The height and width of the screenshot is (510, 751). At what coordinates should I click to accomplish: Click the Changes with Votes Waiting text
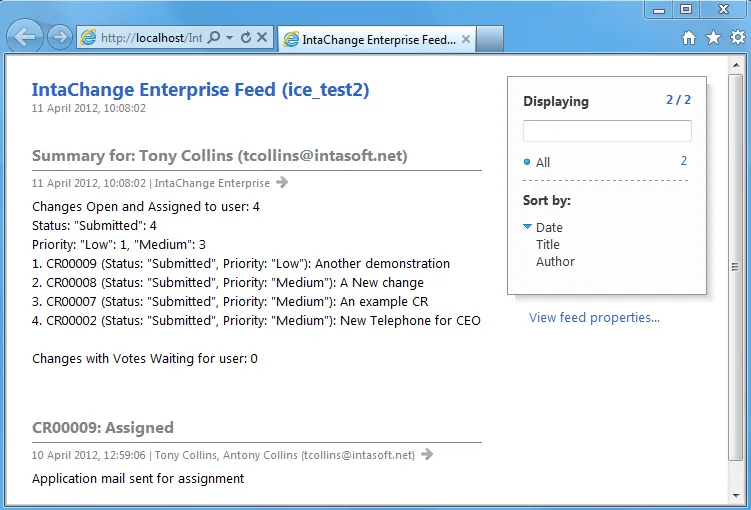pyautogui.click(x=145, y=359)
